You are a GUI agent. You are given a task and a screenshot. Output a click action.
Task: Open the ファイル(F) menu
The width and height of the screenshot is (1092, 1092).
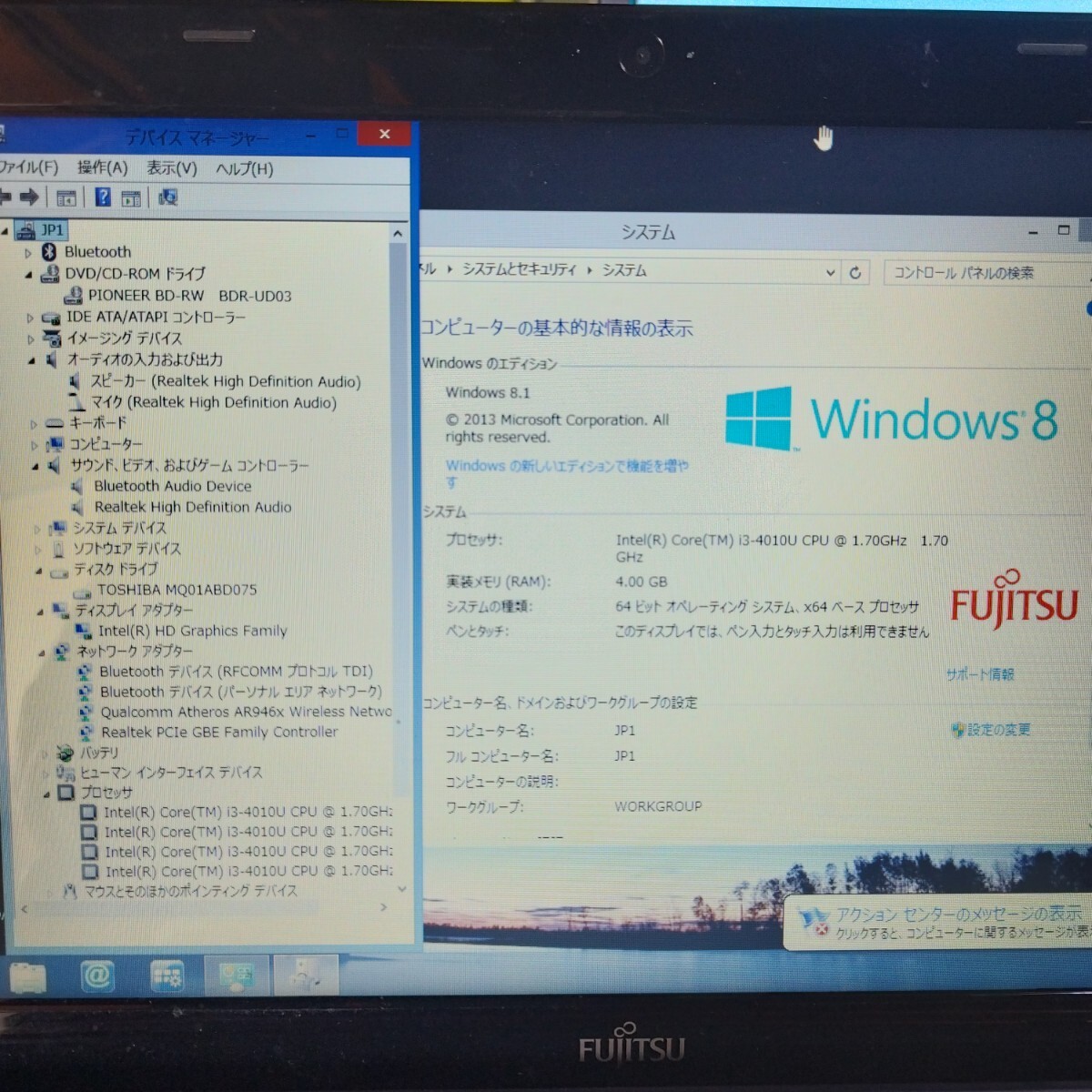tap(28, 167)
